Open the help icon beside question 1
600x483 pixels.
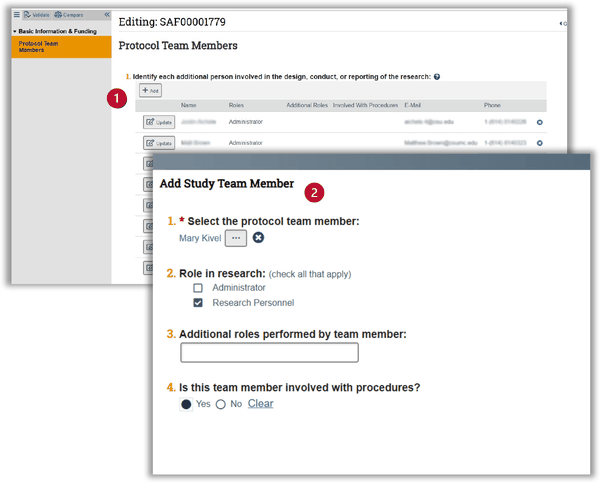(437, 77)
